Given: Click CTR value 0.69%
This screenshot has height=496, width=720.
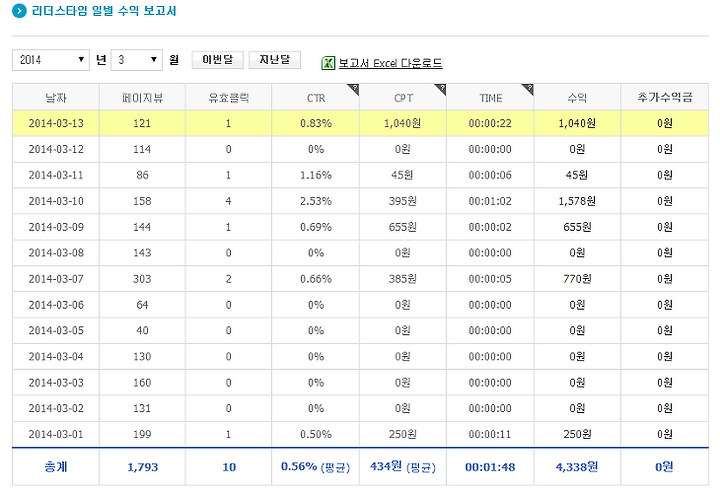Looking at the screenshot, I should (316, 227).
